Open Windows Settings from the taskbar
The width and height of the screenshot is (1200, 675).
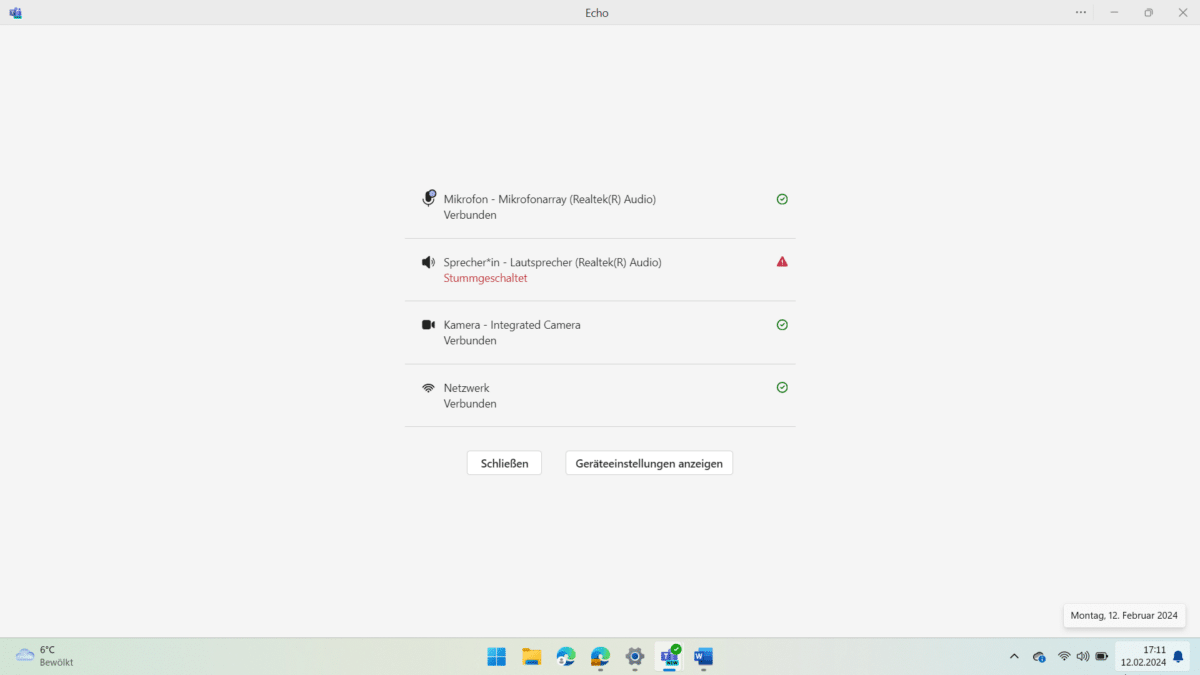(x=634, y=657)
